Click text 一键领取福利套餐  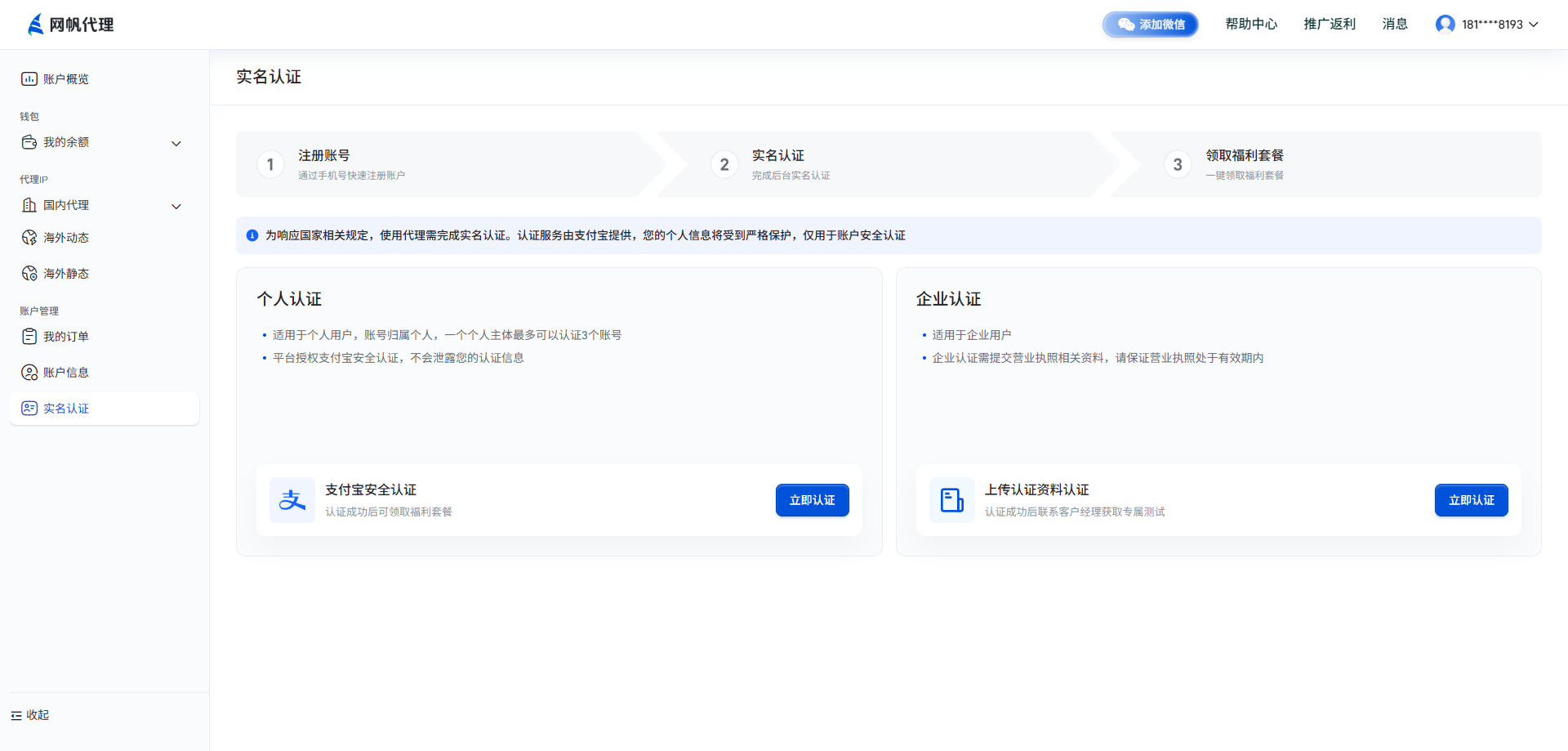[x=1245, y=176]
